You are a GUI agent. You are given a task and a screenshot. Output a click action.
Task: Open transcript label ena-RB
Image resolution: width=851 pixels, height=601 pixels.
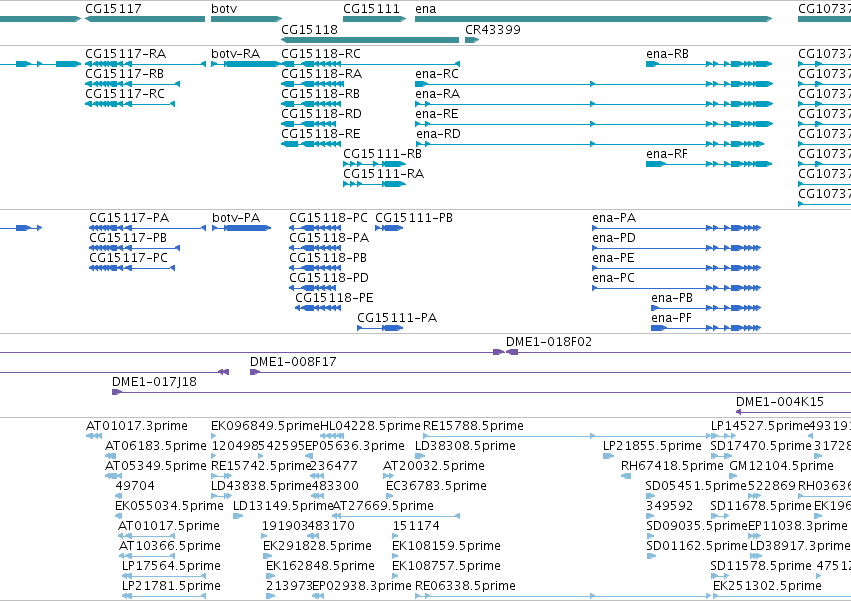(668, 54)
